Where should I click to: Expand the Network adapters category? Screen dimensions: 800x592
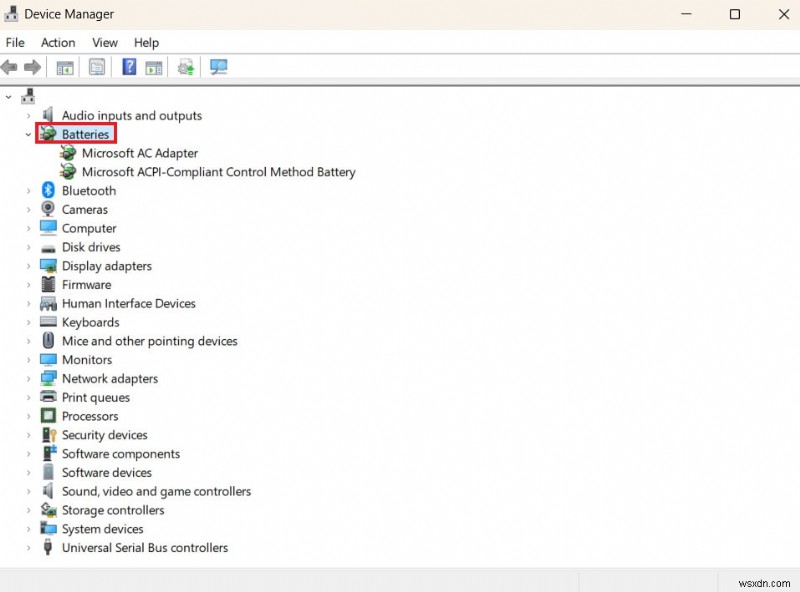(x=28, y=379)
